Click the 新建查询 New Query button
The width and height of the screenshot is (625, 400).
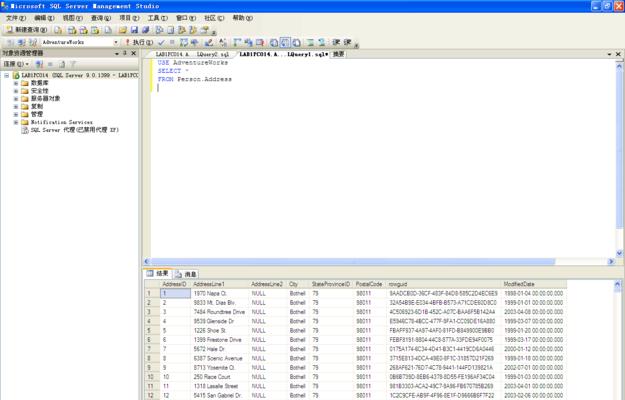(27, 30)
